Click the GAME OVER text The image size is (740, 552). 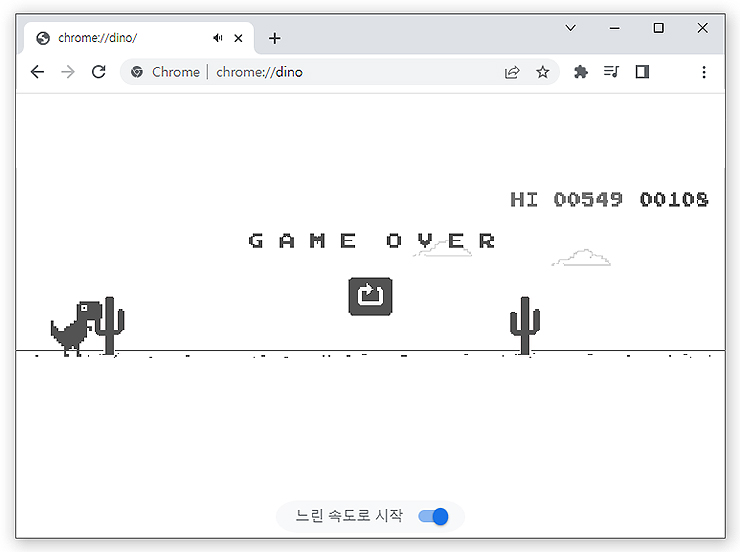[372, 241]
